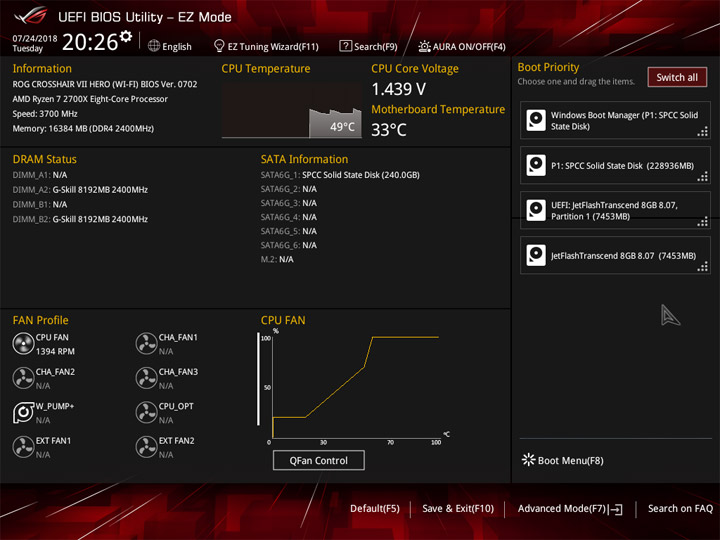Click the Advanced Mode exit arrow icon

tap(616, 509)
